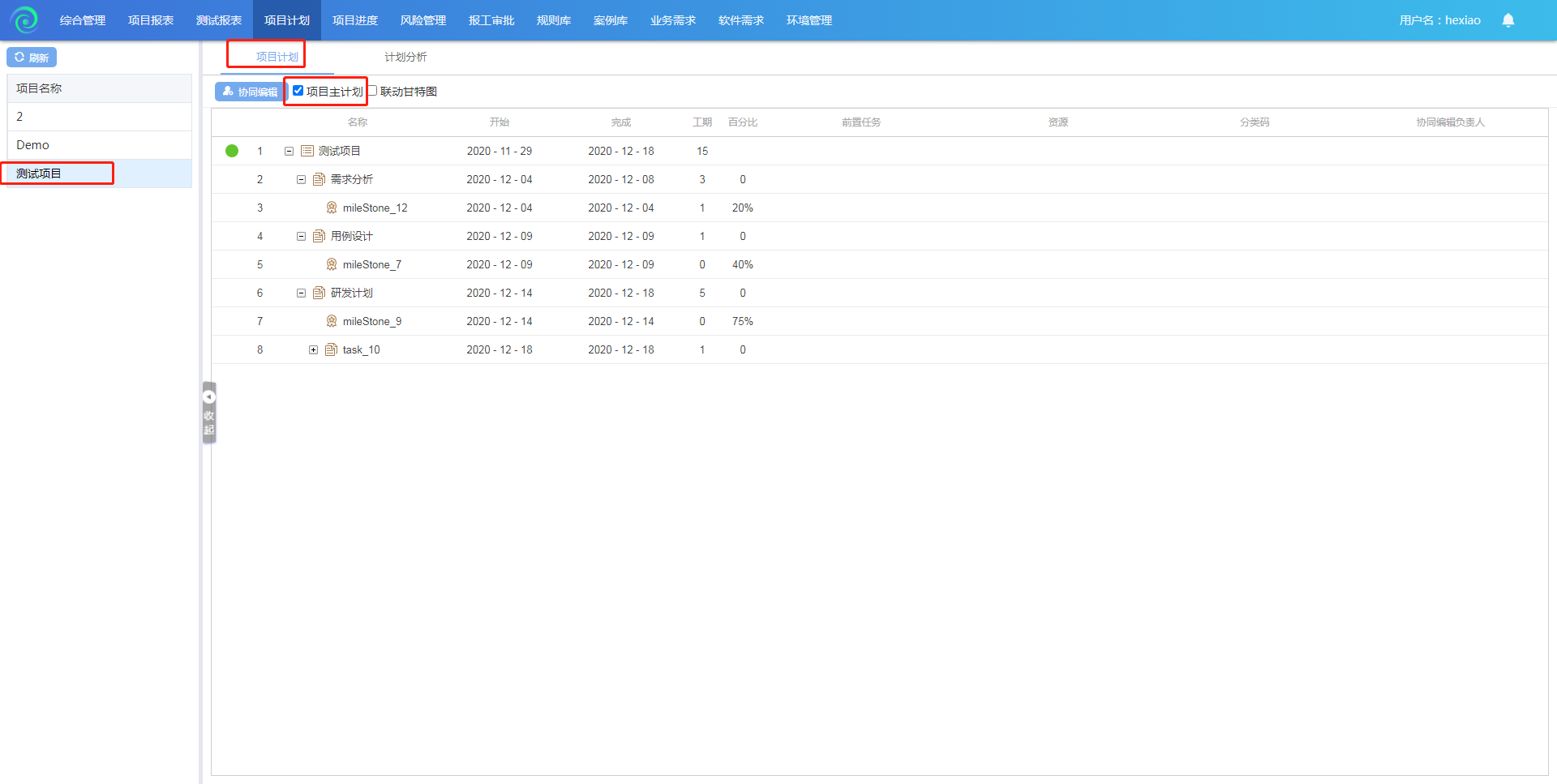The width and height of the screenshot is (1557, 784).
Task: Click the task icon beside task_10
Action: 331,349
